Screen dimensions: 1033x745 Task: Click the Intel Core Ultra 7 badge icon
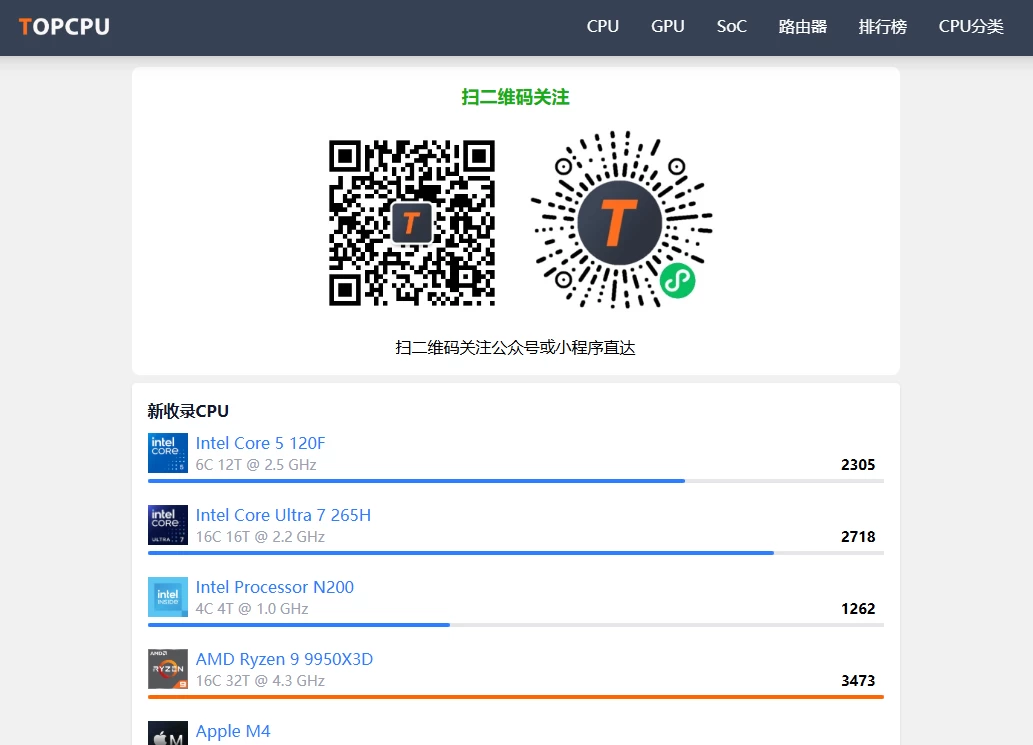tap(167, 525)
